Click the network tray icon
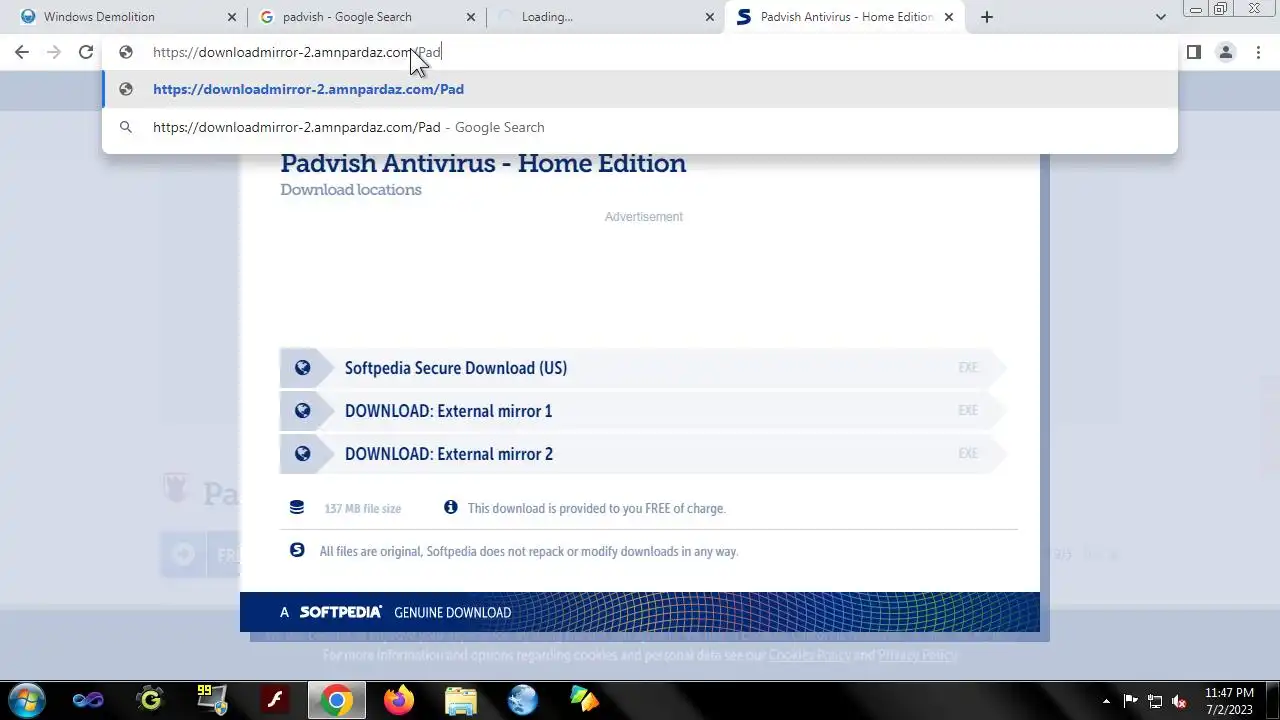 (x=1155, y=701)
